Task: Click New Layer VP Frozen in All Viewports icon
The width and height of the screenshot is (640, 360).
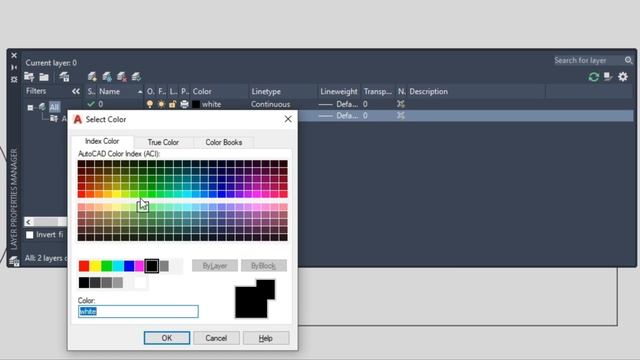Action: click(x=107, y=77)
